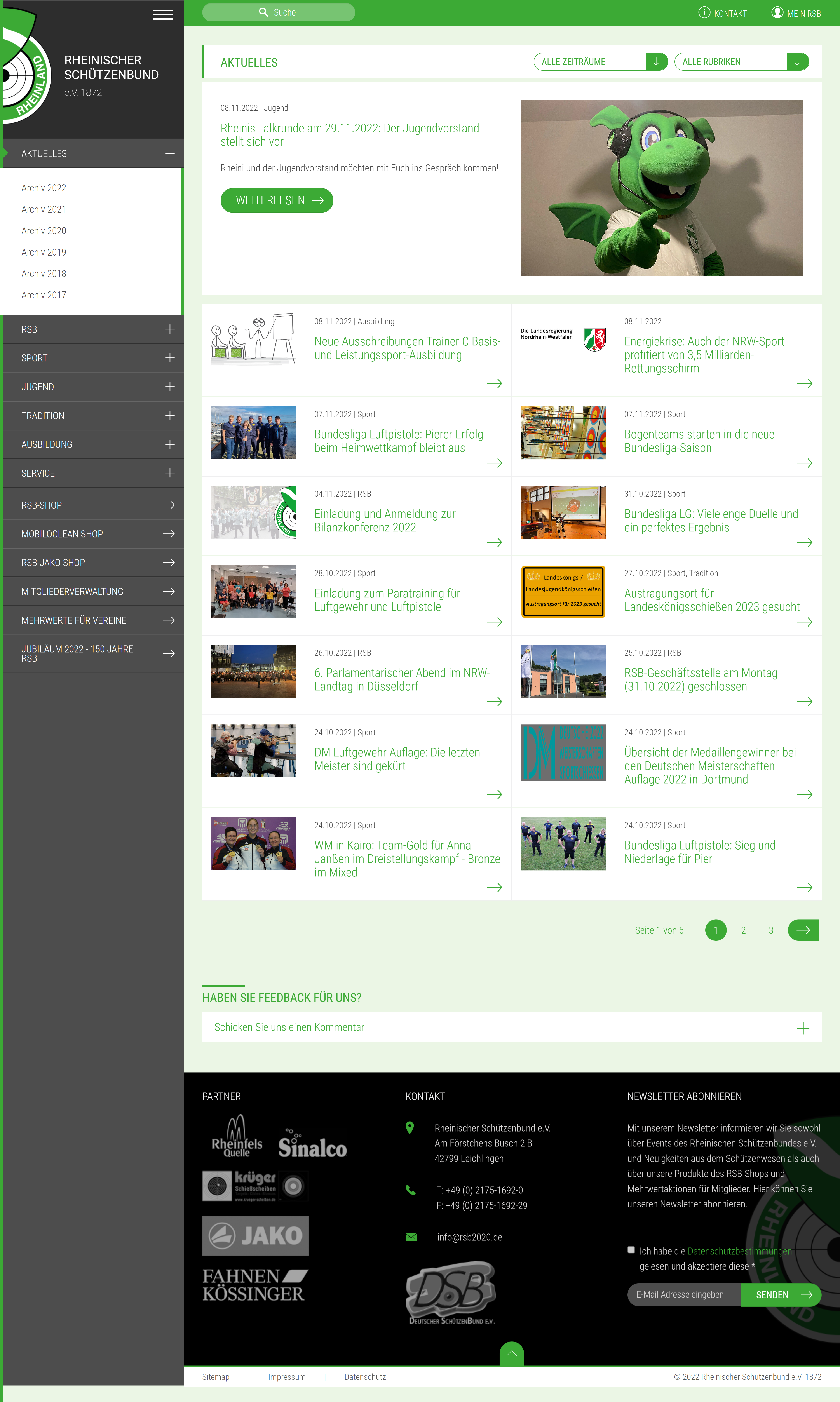
Task: Open the Landeskönigsschießen yellow sign thumbnail
Action: (563, 592)
